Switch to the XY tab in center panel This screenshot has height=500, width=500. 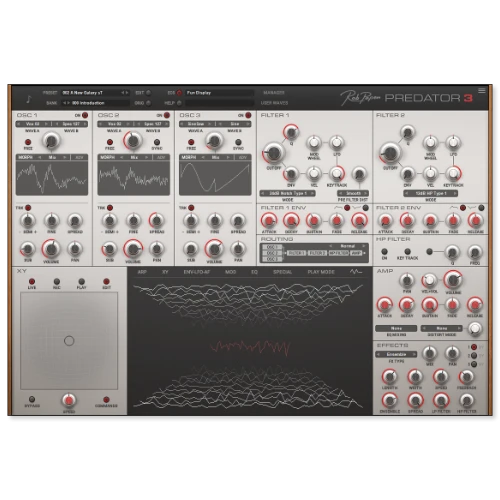[x=165, y=272]
